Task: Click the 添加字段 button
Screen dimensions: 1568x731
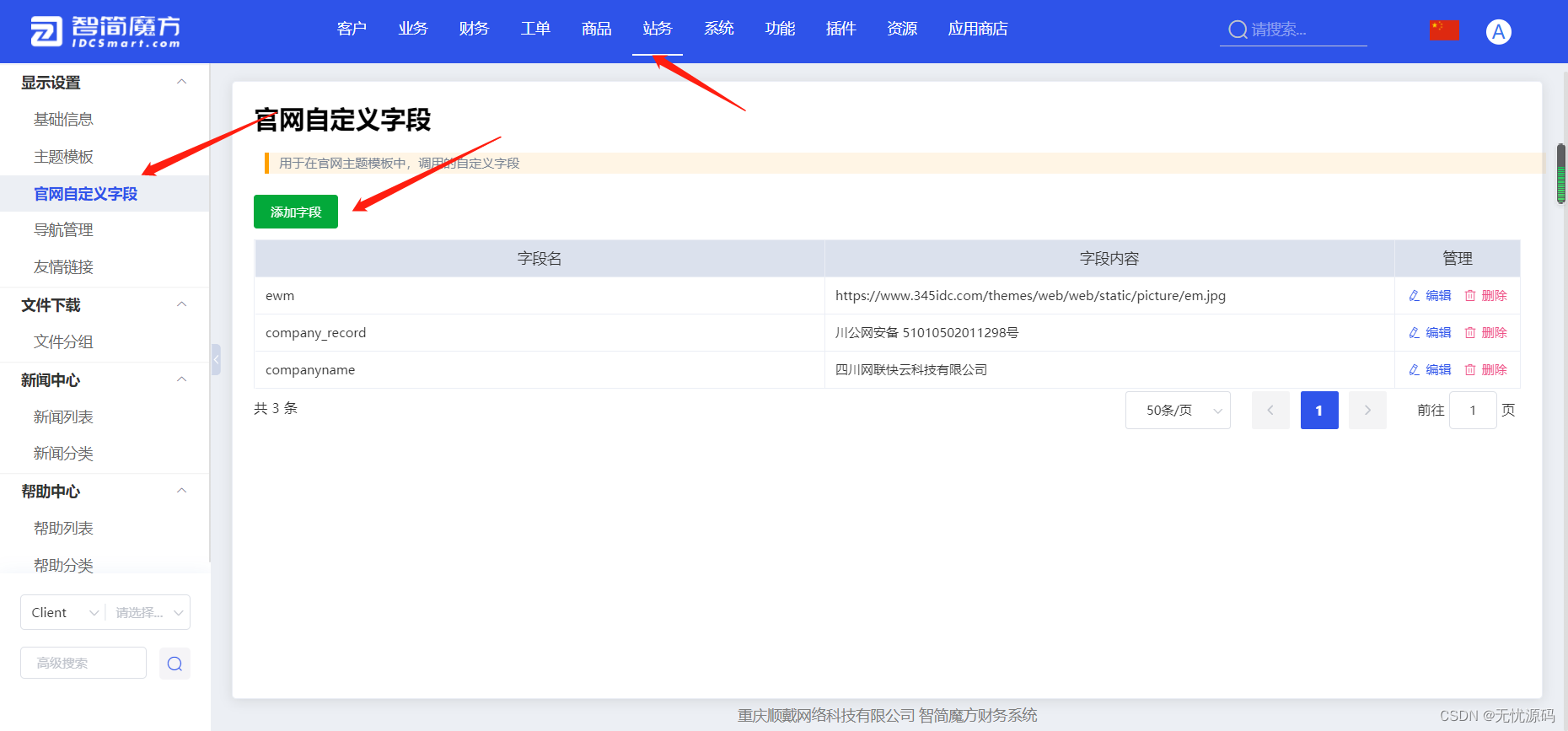Action: pos(296,212)
